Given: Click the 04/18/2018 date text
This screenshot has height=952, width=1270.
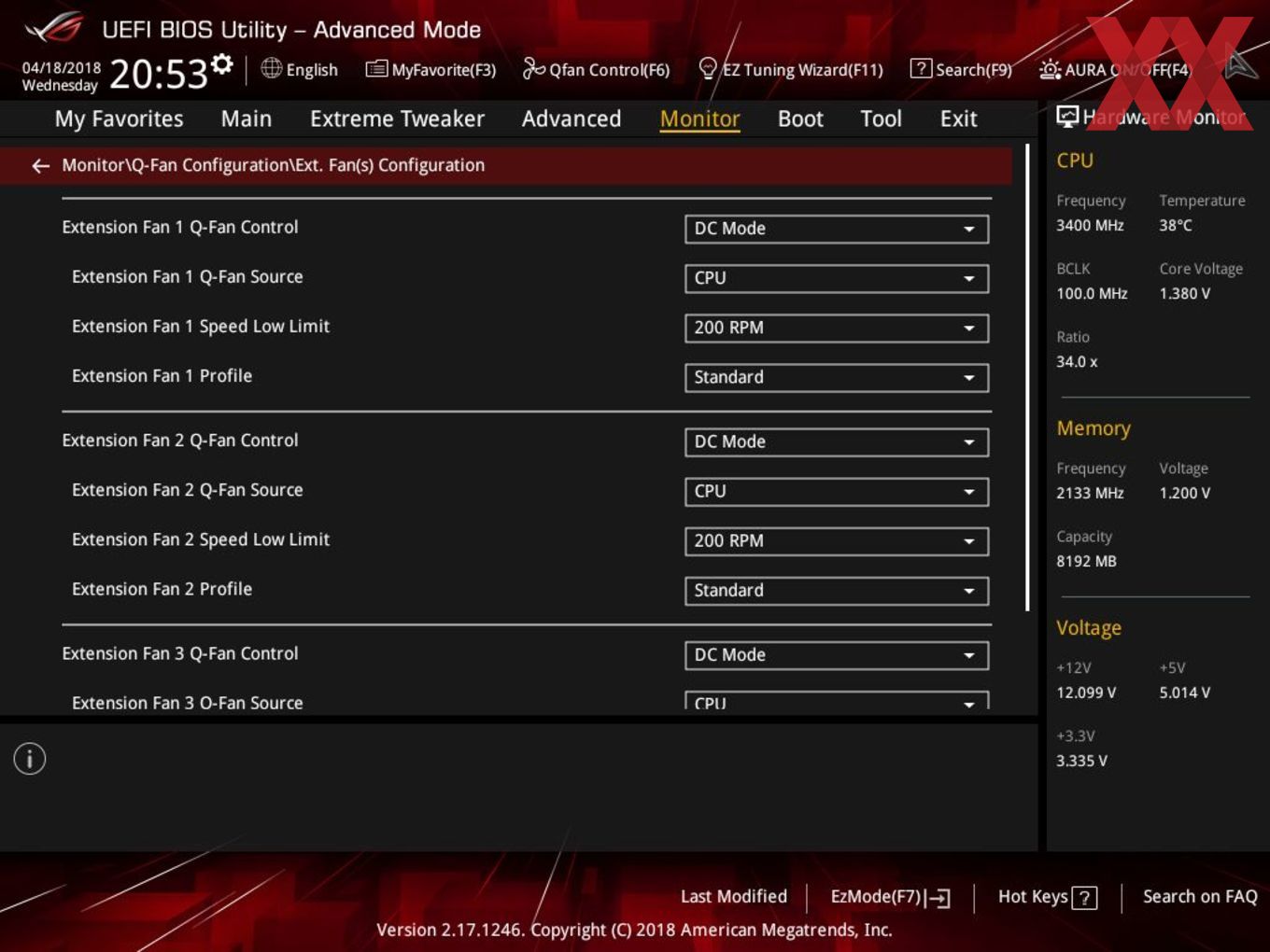Looking at the screenshot, I should [62, 68].
